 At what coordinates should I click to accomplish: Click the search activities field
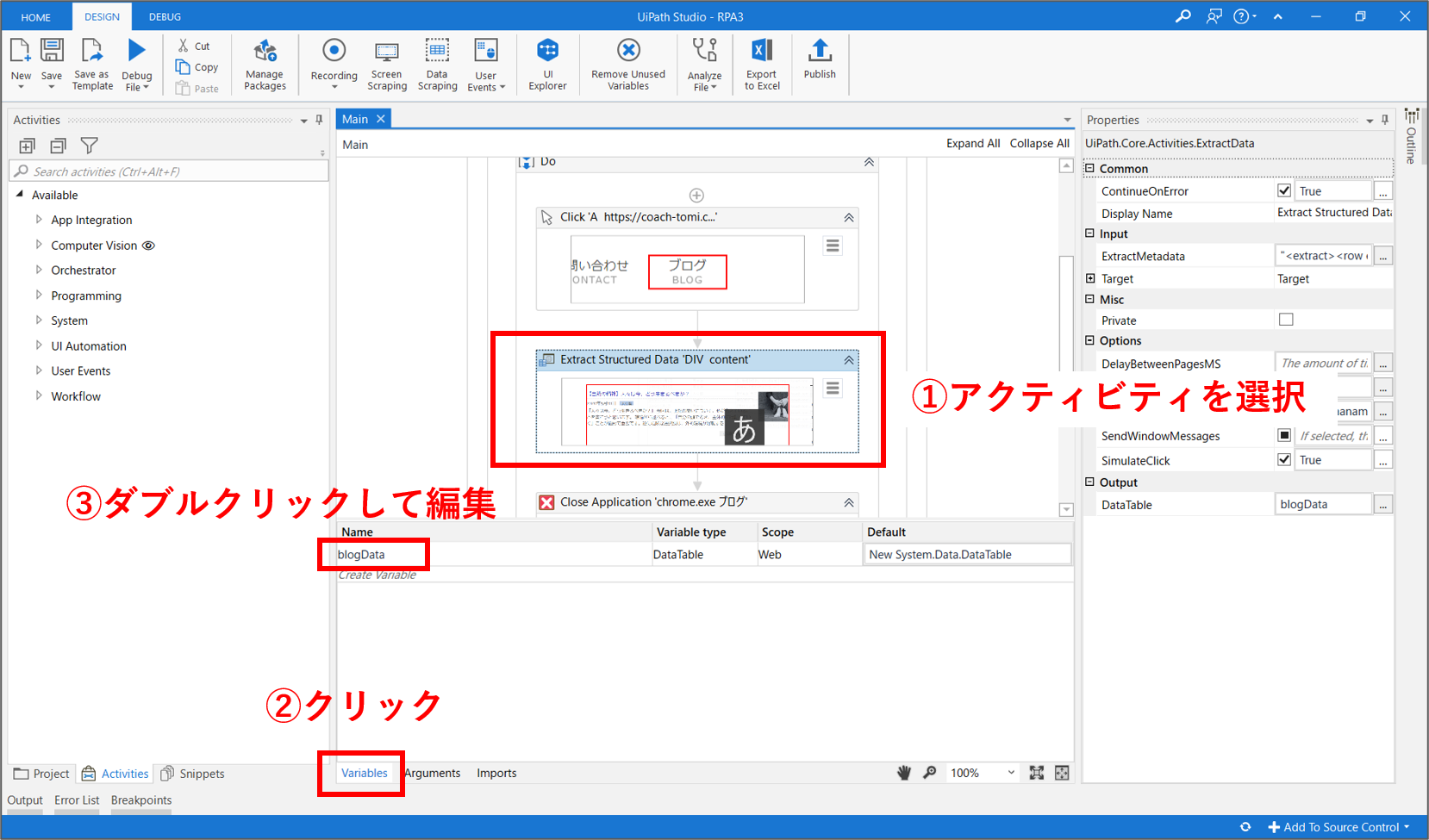[x=172, y=171]
